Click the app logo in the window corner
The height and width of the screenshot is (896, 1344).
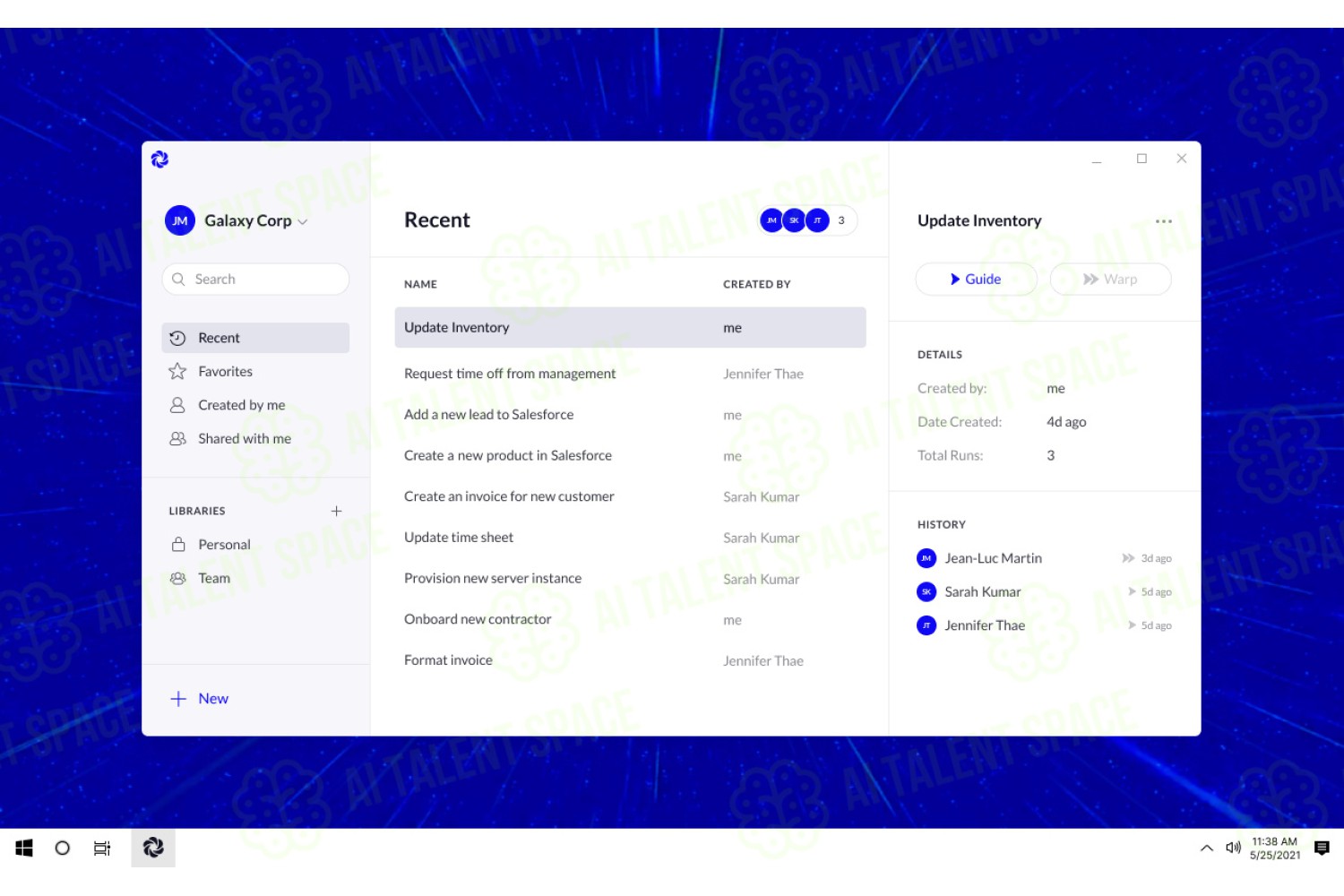pyautogui.click(x=159, y=159)
